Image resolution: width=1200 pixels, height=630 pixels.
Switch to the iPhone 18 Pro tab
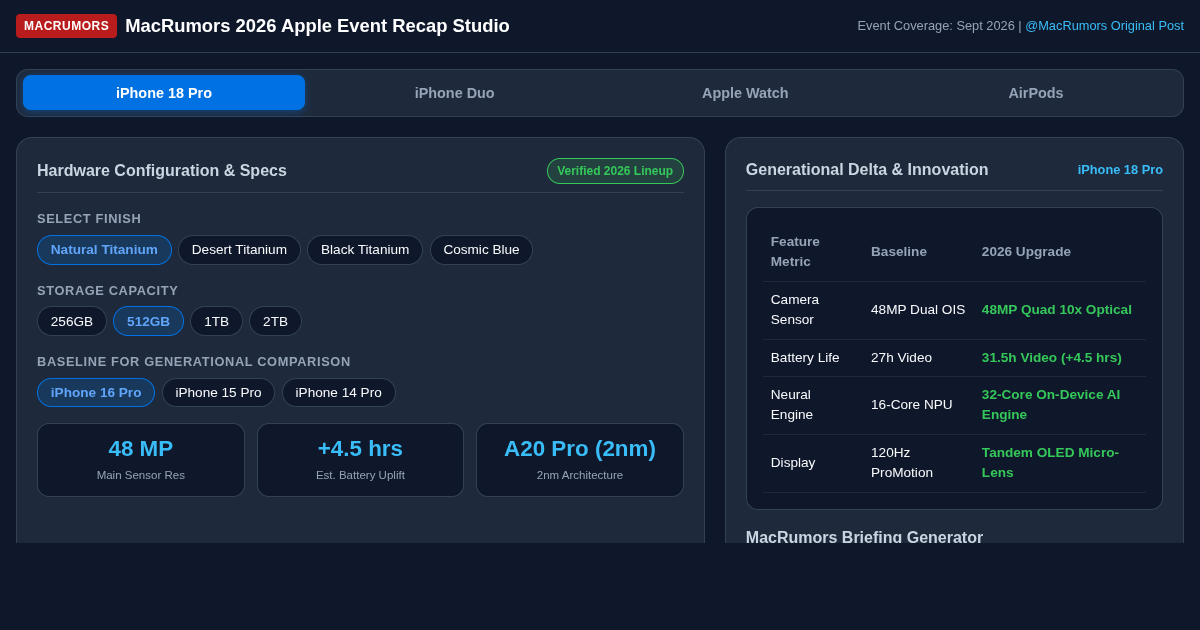click(x=164, y=93)
